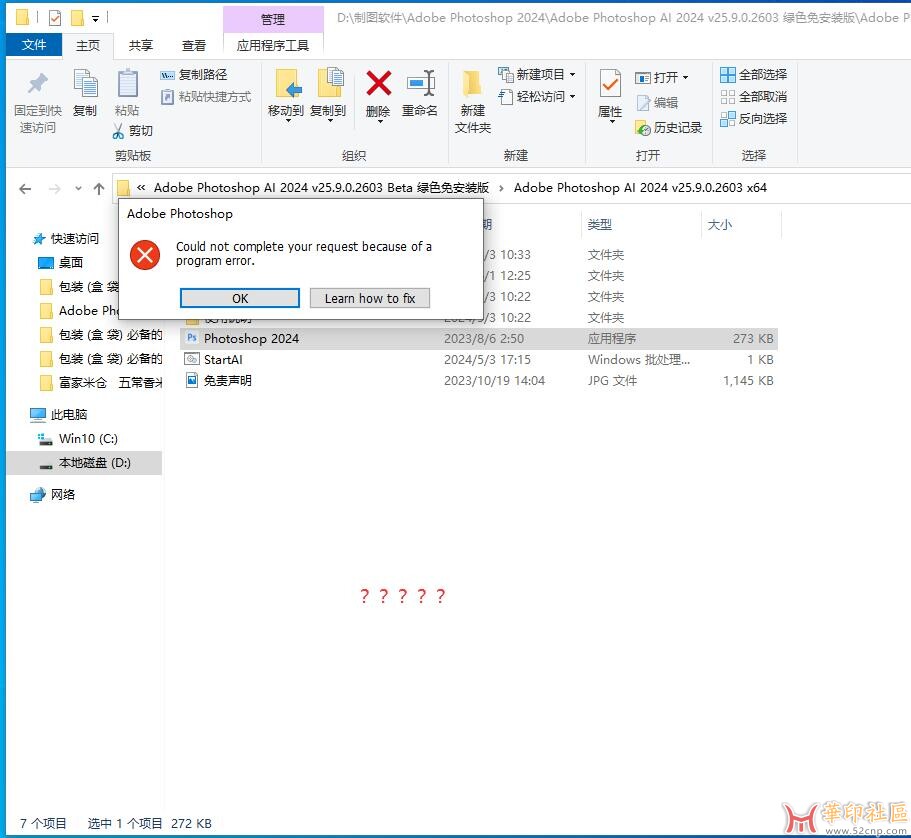Click the Copy icon in the ribbon
The width and height of the screenshot is (911, 838).
point(85,83)
